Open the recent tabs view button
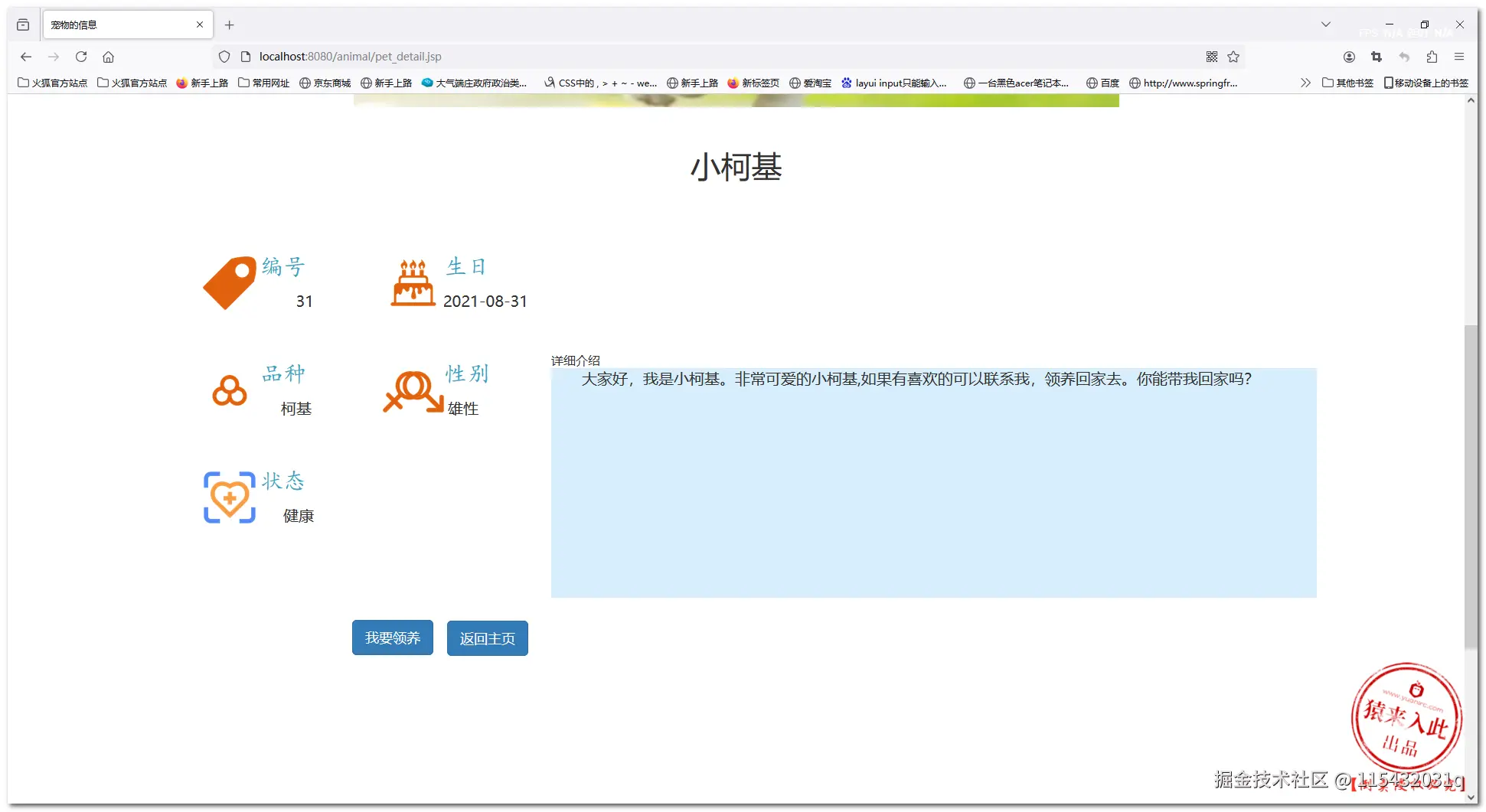 pyautogui.click(x=23, y=25)
